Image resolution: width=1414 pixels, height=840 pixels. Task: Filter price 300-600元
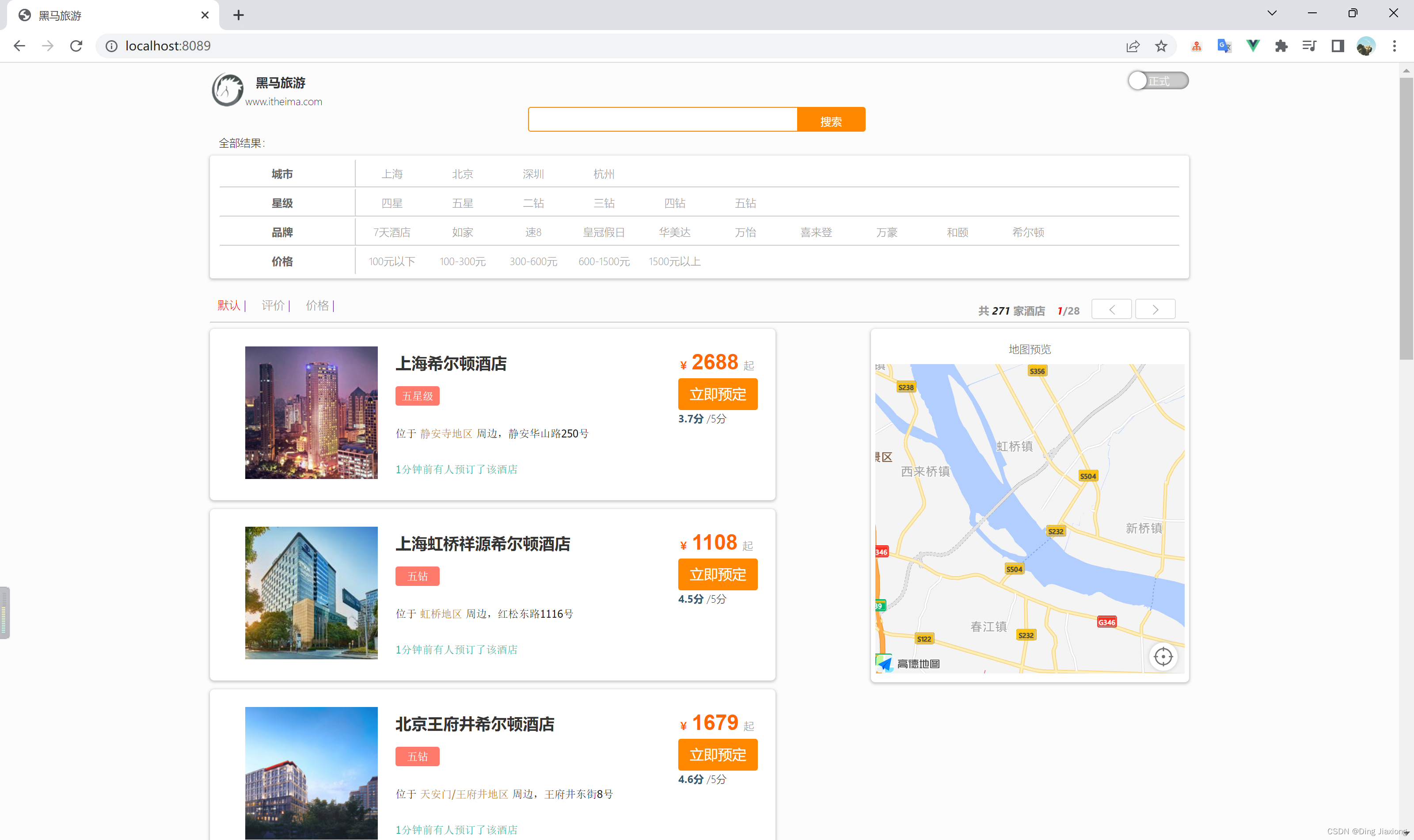[x=533, y=262]
